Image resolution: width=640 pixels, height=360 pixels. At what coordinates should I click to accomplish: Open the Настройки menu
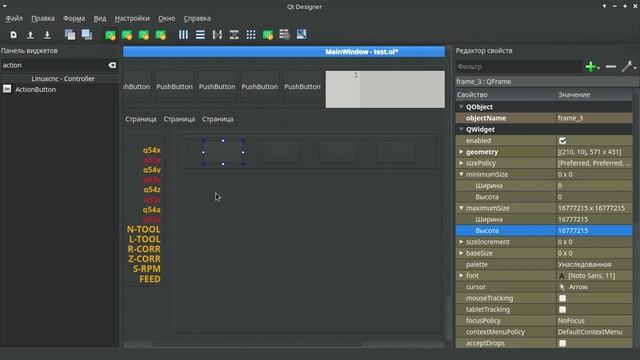[x=132, y=18]
